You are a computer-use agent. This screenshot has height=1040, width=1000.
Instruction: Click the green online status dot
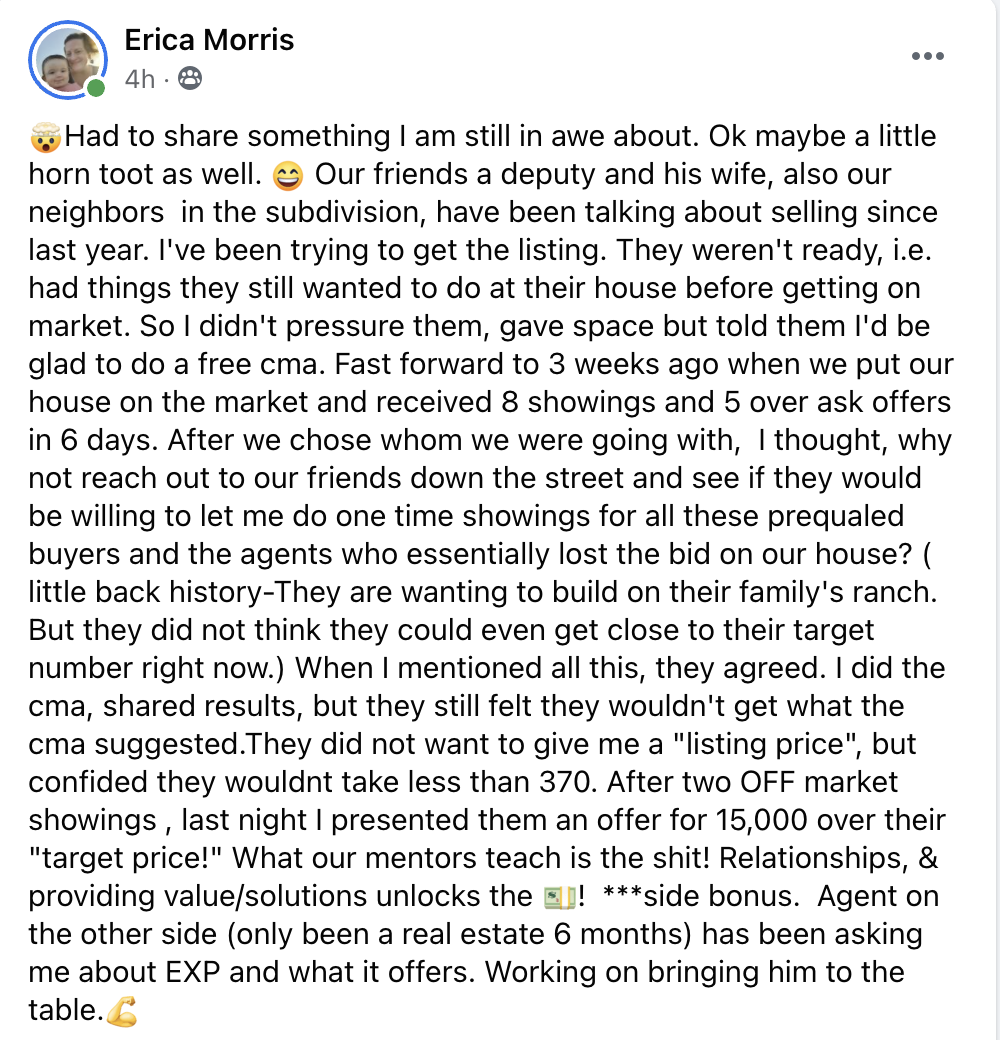[x=96, y=88]
